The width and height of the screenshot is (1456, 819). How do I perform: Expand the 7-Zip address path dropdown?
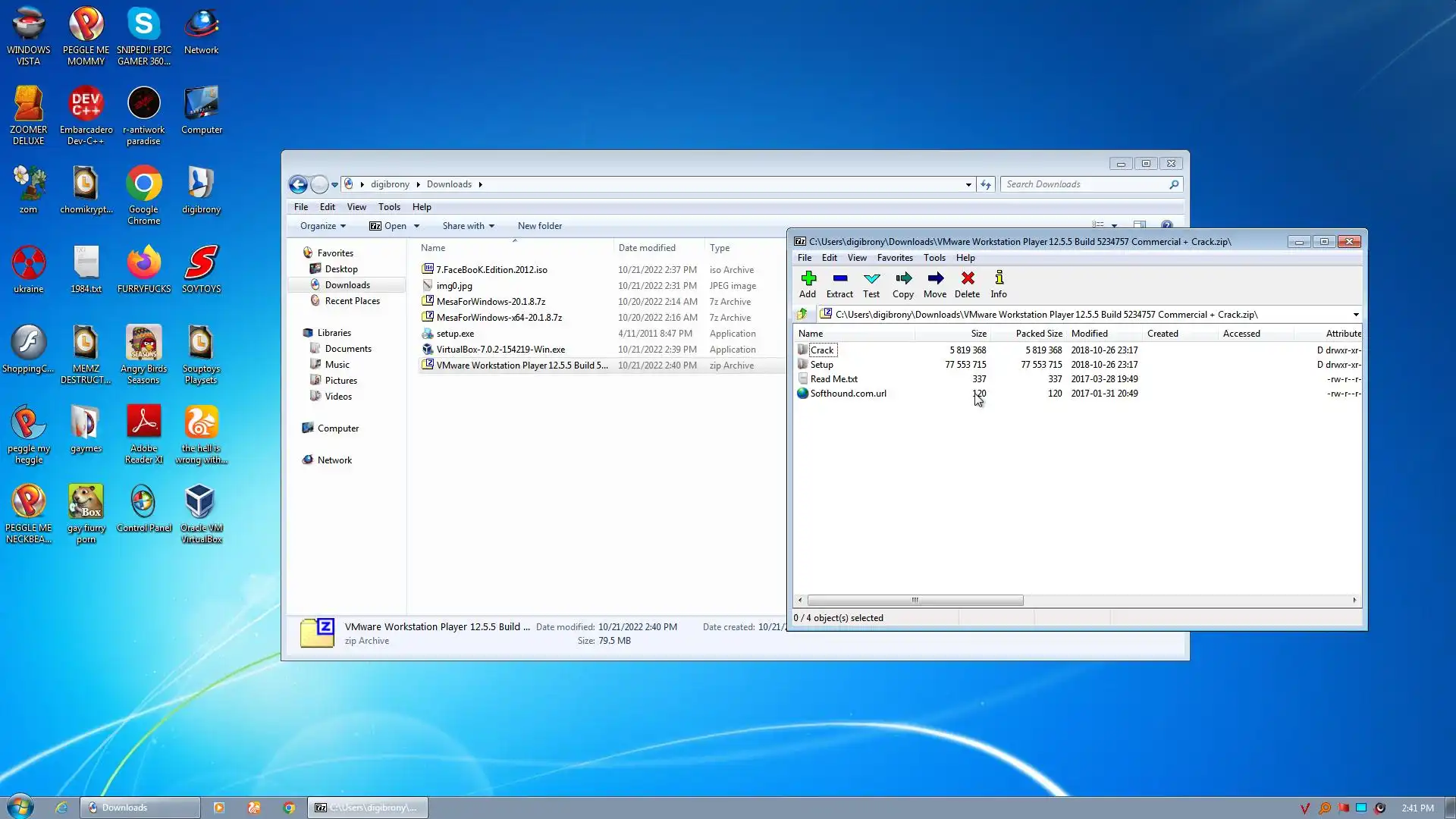1355,315
